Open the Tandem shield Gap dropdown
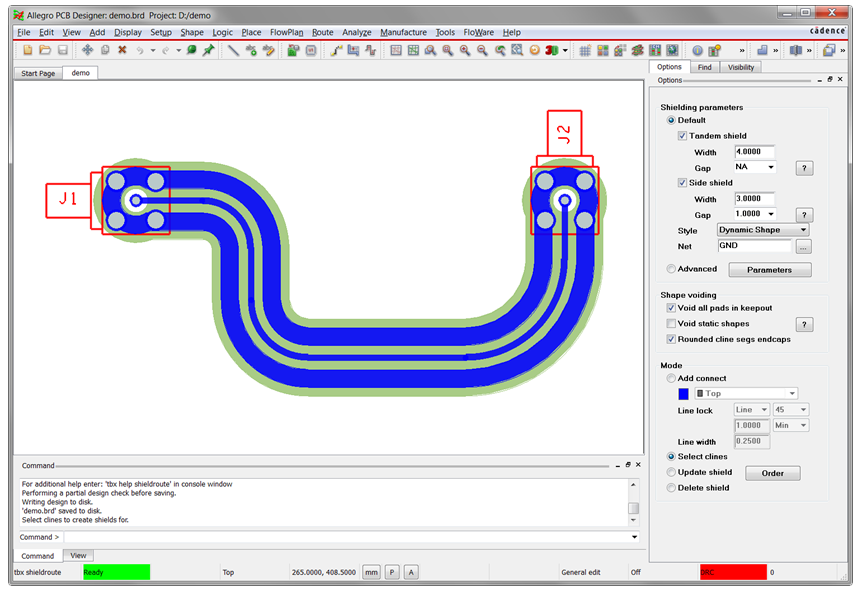 (x=755, y=167)
